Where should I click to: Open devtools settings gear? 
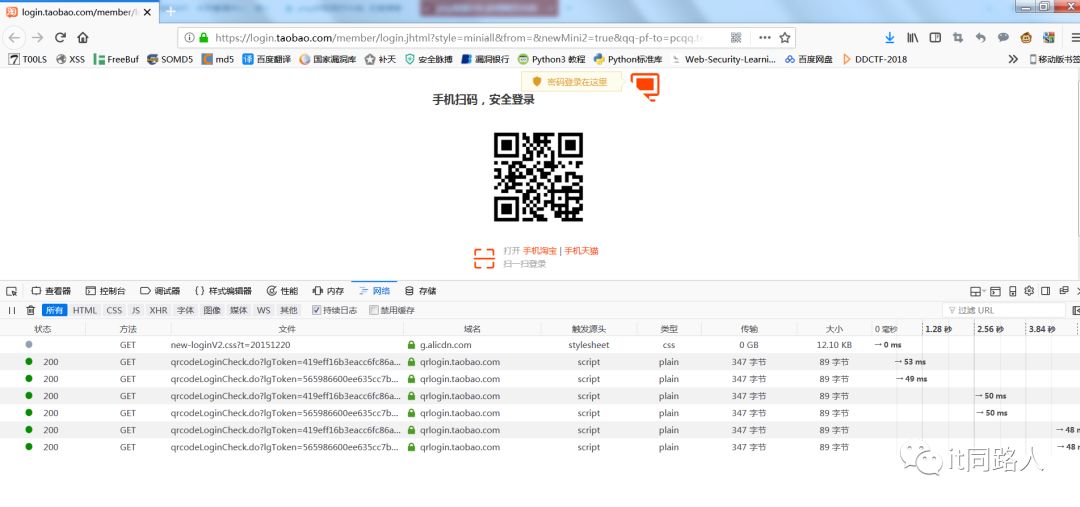(x=1029, y=291)
